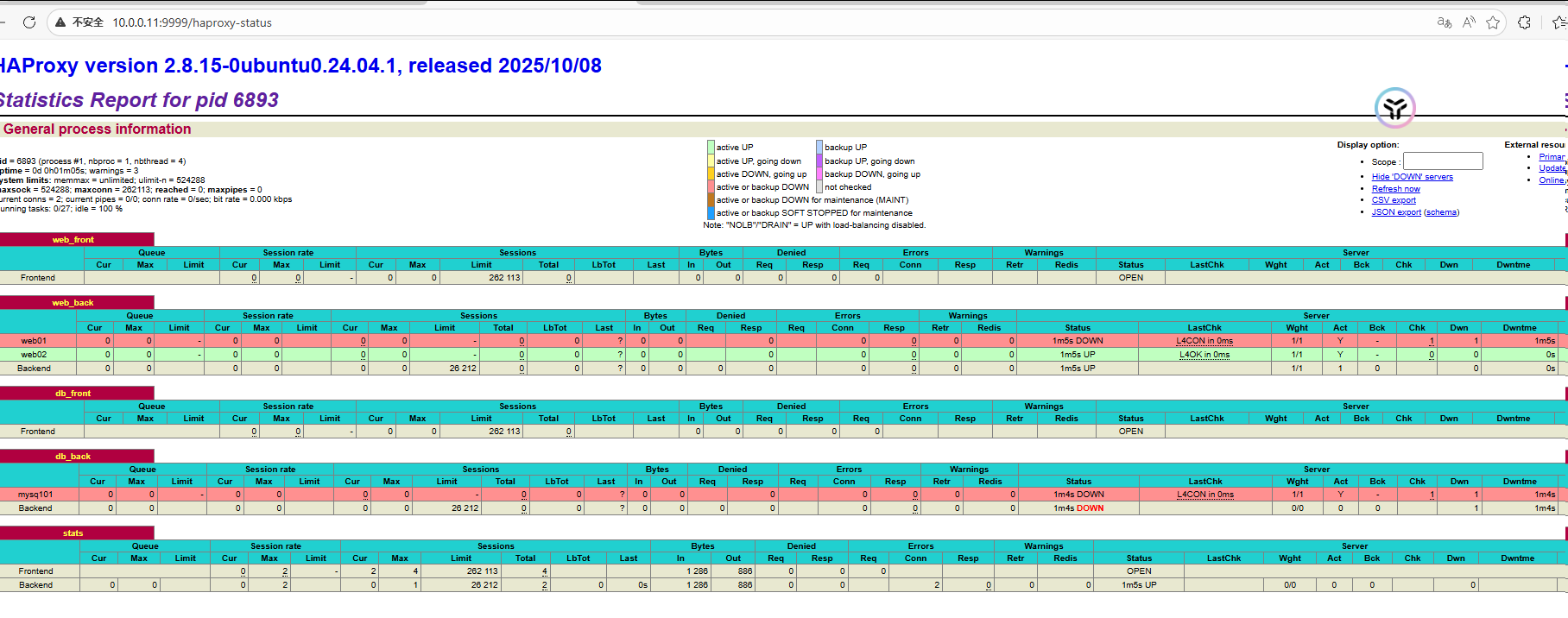
Task: Select the '1m5s DOWN' status of web01
Action: point(1078,341)
